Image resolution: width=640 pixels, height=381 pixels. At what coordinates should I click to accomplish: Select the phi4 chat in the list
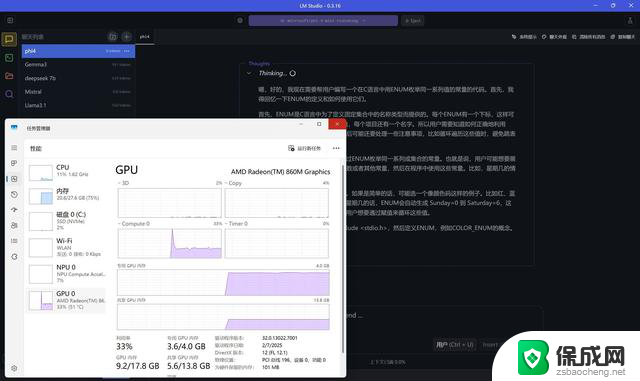pyautogui.click(x=78, y=51)
